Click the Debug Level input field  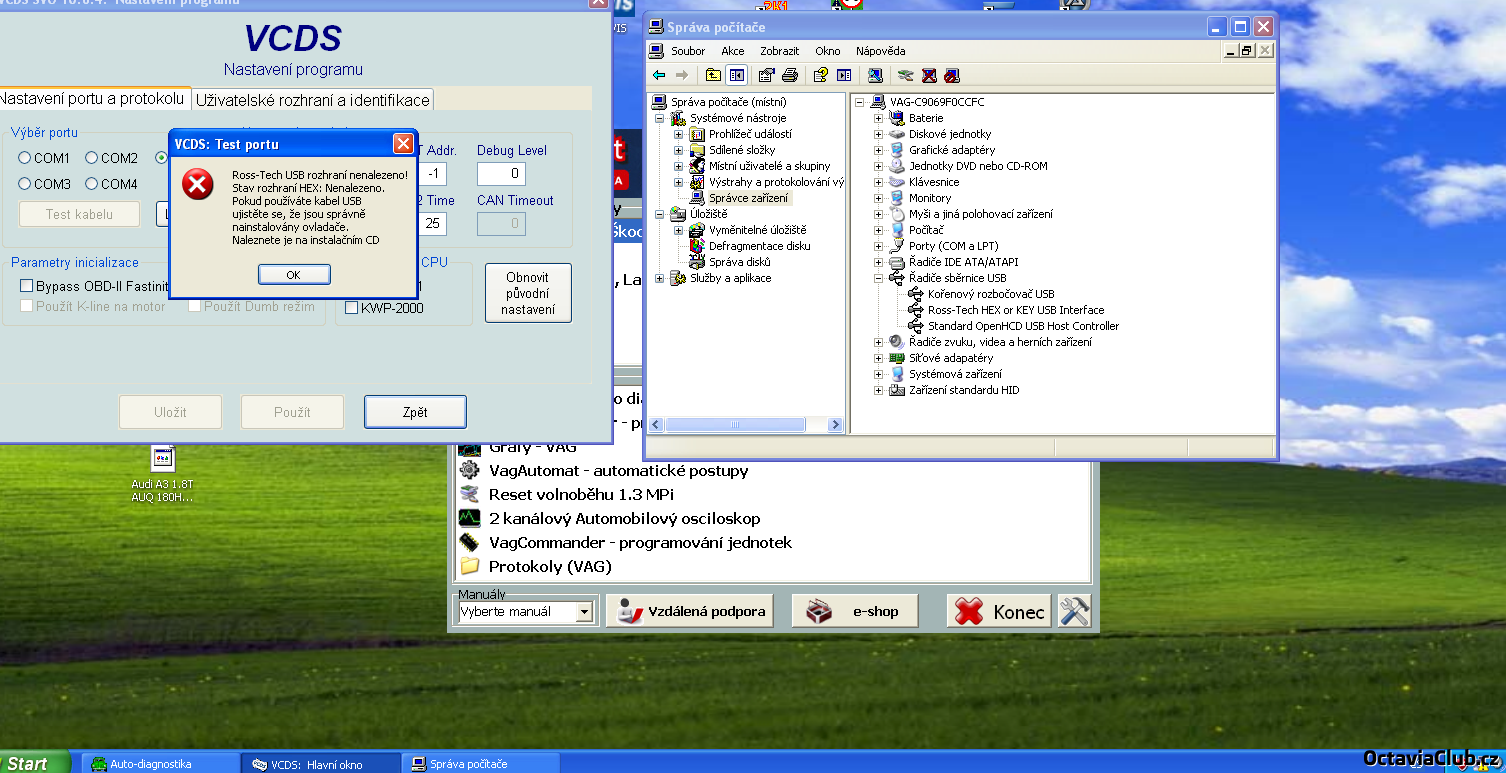501,174
